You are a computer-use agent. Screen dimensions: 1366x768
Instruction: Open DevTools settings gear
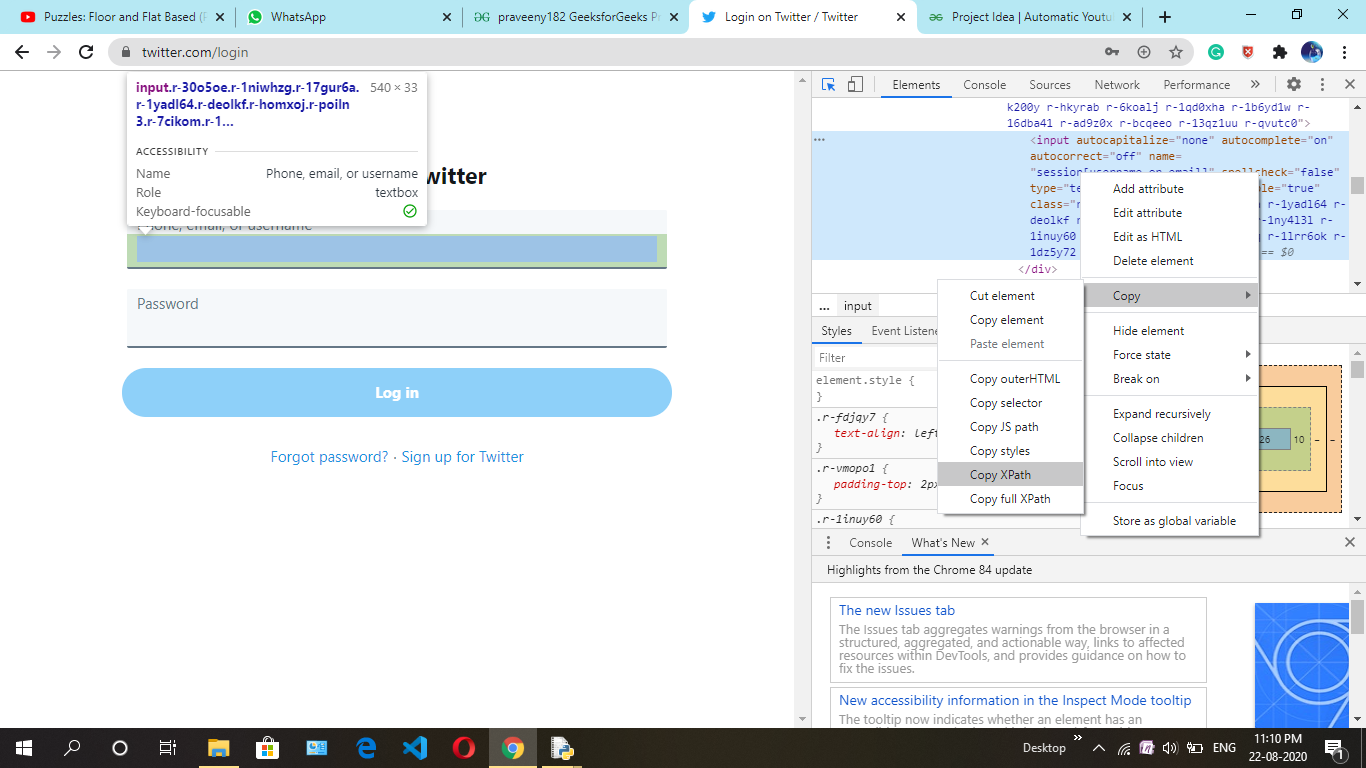pyautogui.click(x=1293, y=85)
